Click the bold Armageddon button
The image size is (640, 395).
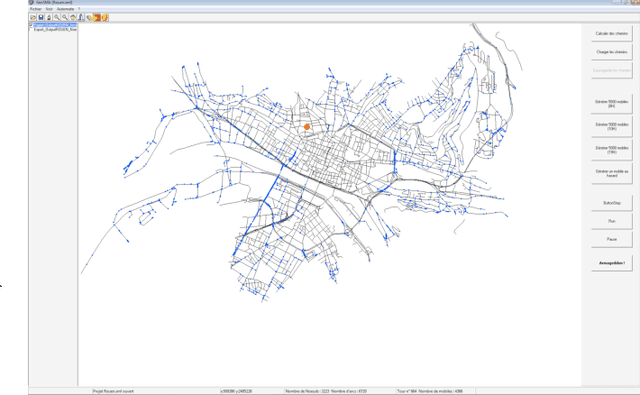tap(611, 263)
